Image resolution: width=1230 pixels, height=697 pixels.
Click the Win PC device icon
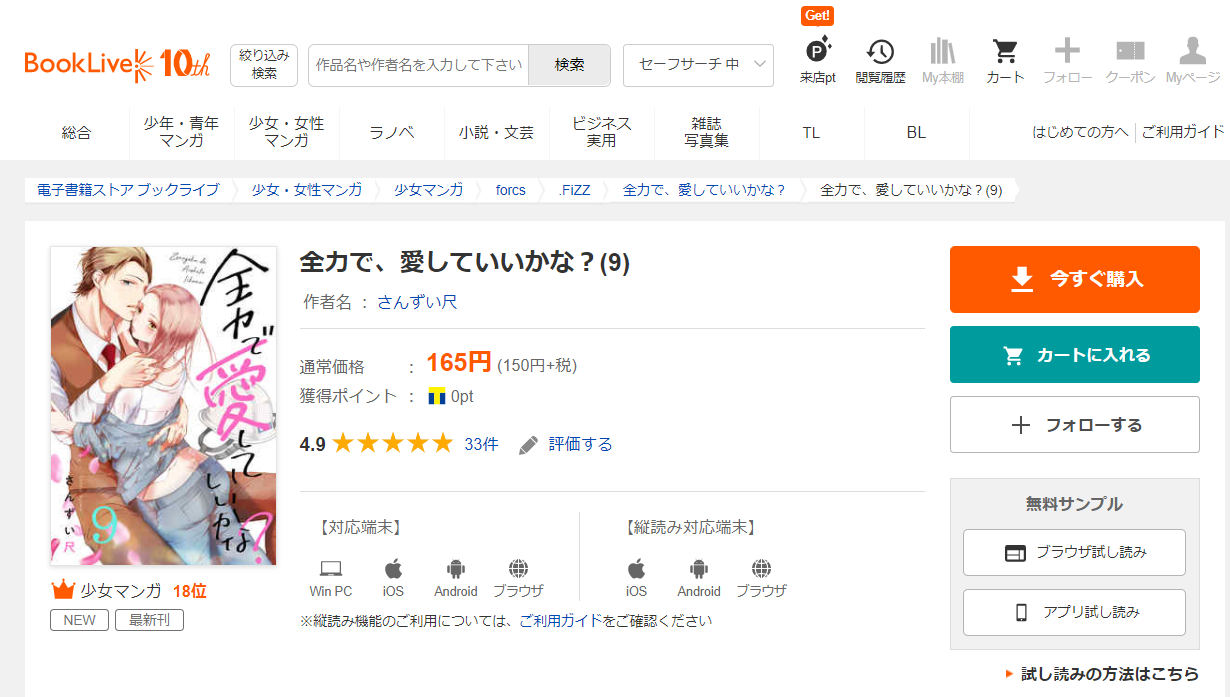[331, 569]
